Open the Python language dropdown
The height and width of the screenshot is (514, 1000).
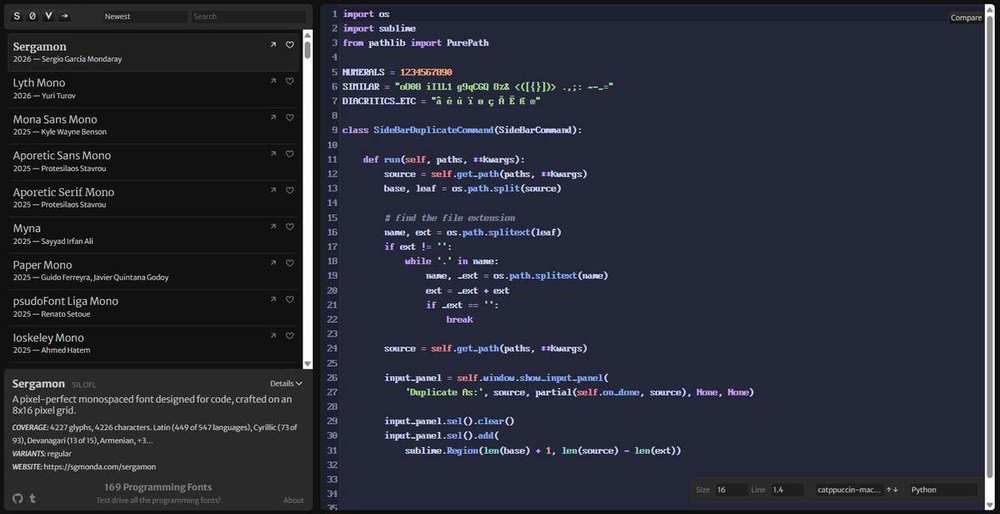pos(943,490)
